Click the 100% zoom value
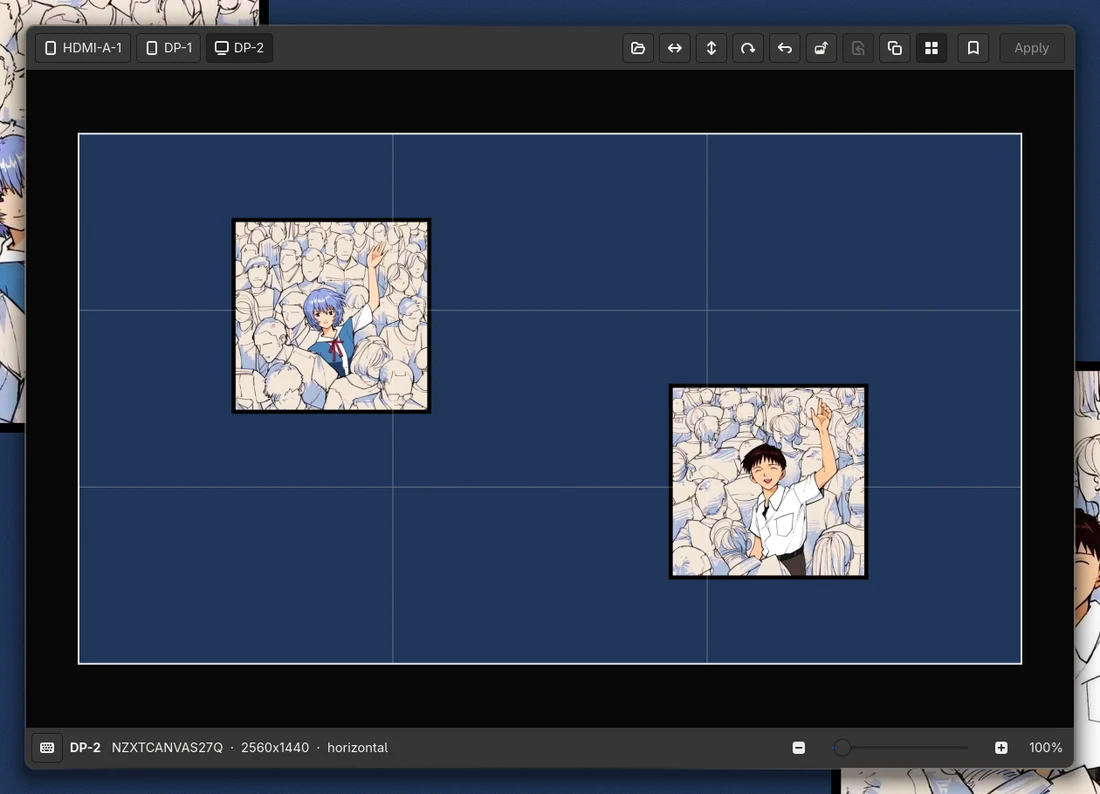Image resolution: width=1100 pixels, height=794 pixels. [x=1045, y=748]
